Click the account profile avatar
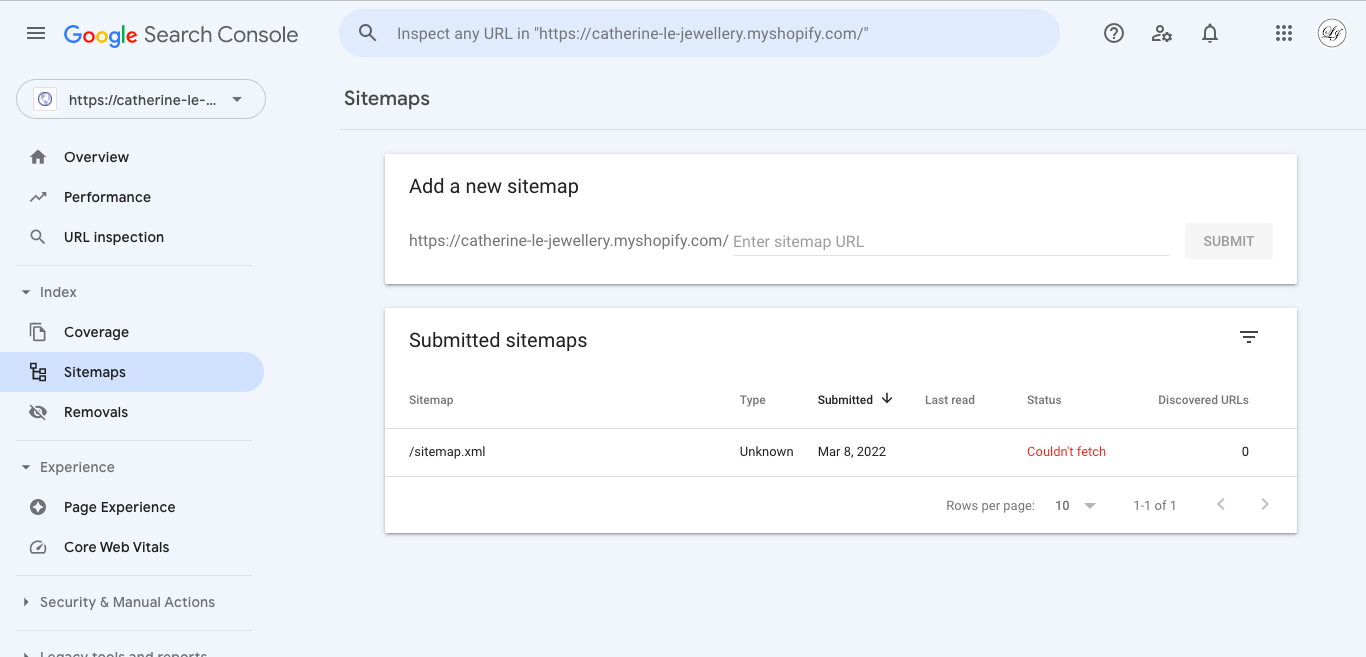Image resolution: width=1366 pixels, height=657 pixels. [x=1331, y=33]
